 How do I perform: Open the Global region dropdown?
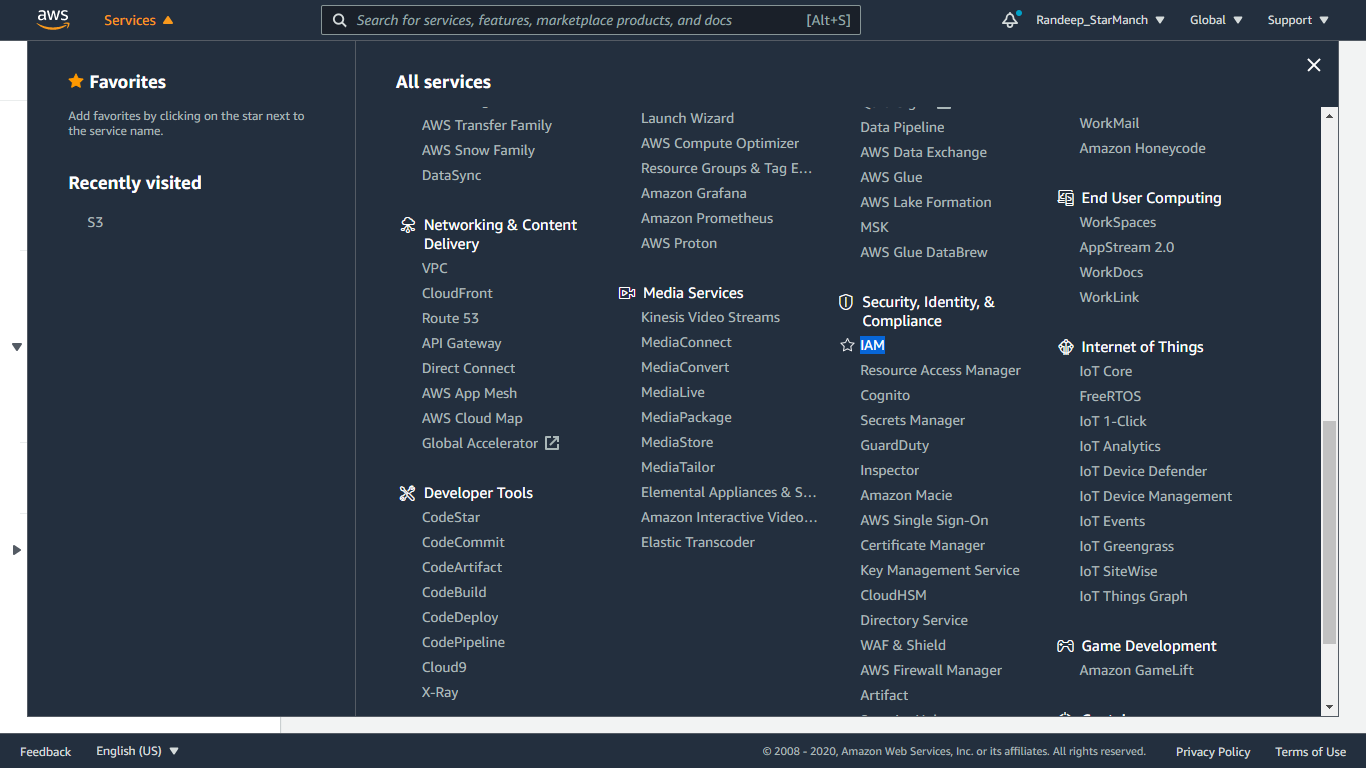point(1216,20)
